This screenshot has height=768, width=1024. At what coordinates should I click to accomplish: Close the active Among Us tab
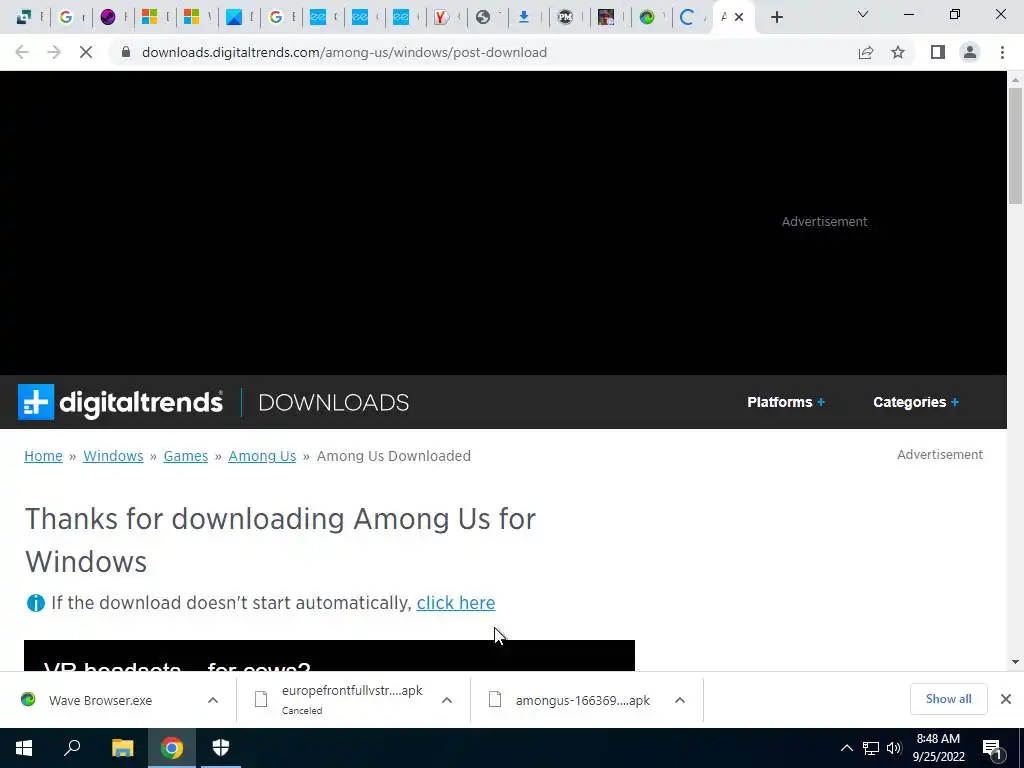(x=739, y=17)
